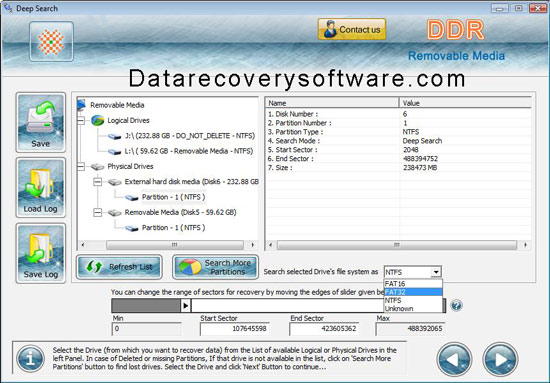The width and height of the screenshot is (550, 383).
Task: Click the Search More Partitions button
Action: pyautogui.click(x=215, y=267)
